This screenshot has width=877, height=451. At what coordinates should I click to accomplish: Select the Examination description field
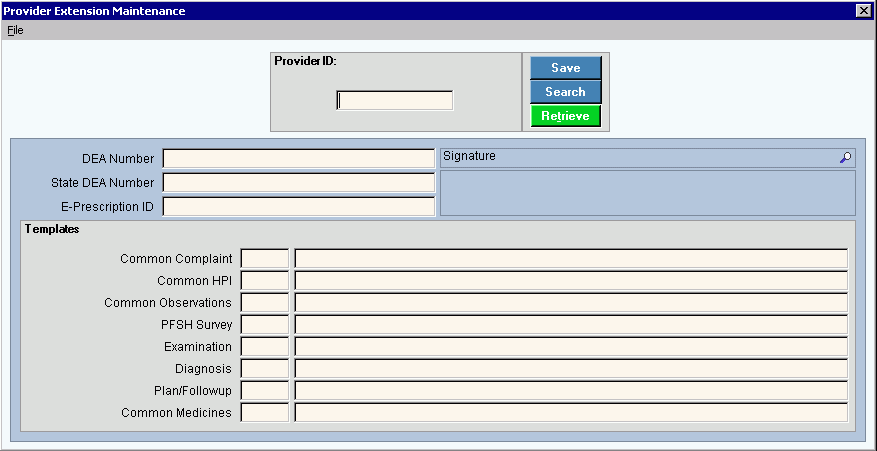571,347
